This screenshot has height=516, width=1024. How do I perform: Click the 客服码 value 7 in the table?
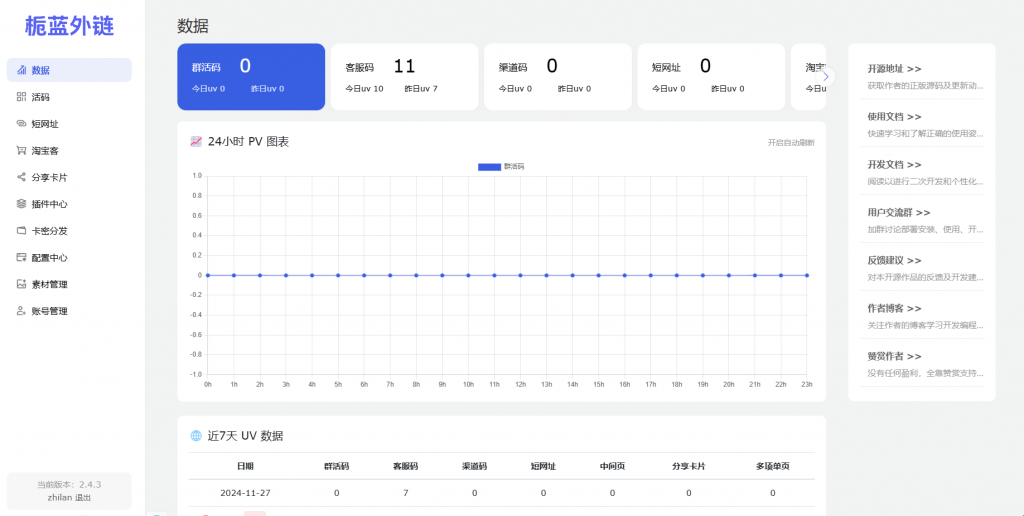tap(406, 493)
